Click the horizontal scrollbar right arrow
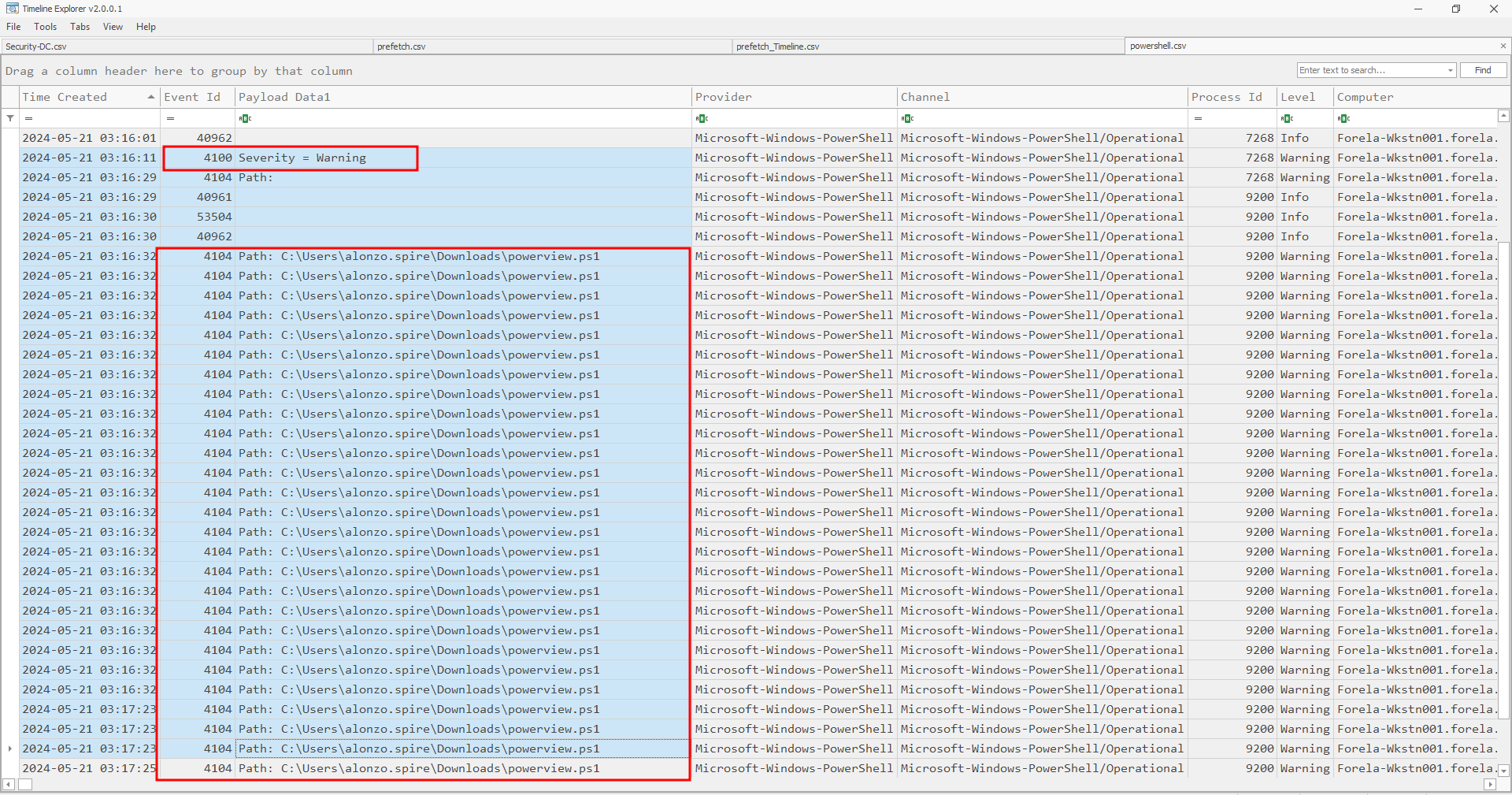 click(1489, 784)
